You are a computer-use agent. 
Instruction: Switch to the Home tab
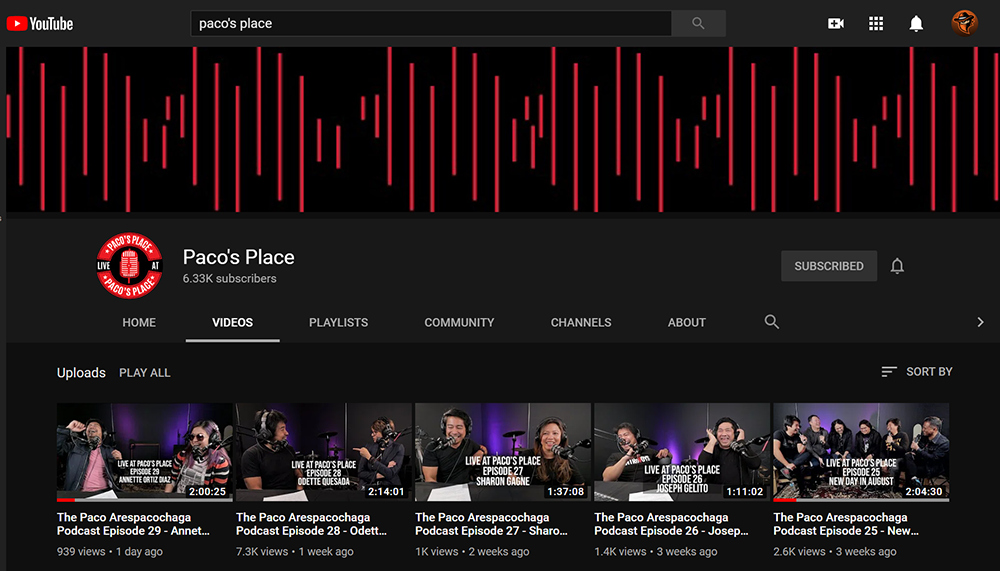pos(139,323)
